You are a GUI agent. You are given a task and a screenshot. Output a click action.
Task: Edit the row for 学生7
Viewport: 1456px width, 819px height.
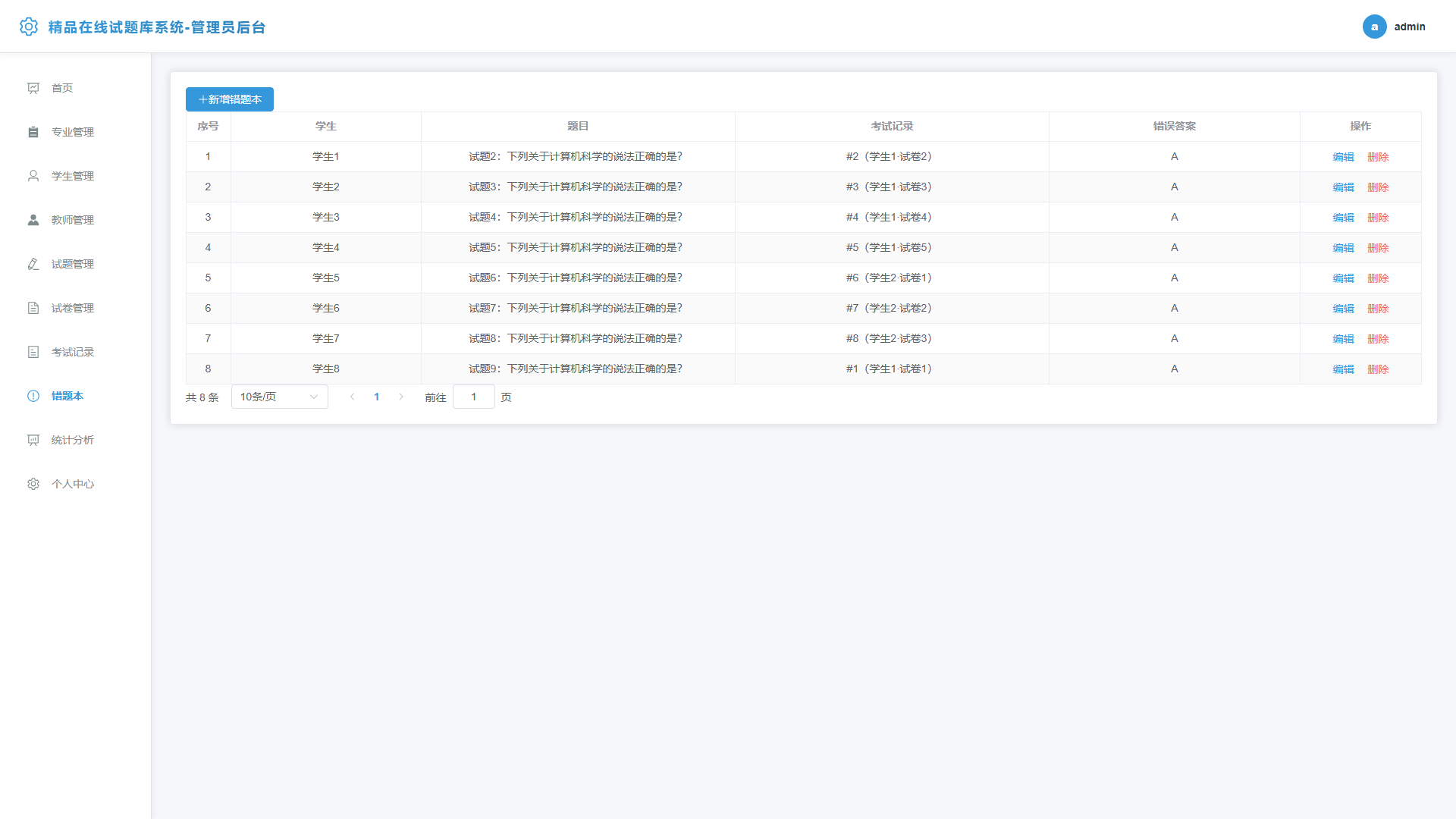[1343, 339]
